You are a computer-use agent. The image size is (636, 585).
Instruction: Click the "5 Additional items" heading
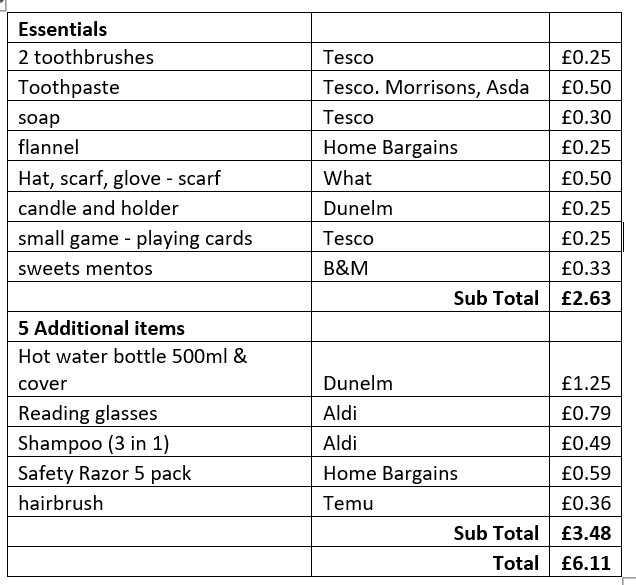point(101,327)
